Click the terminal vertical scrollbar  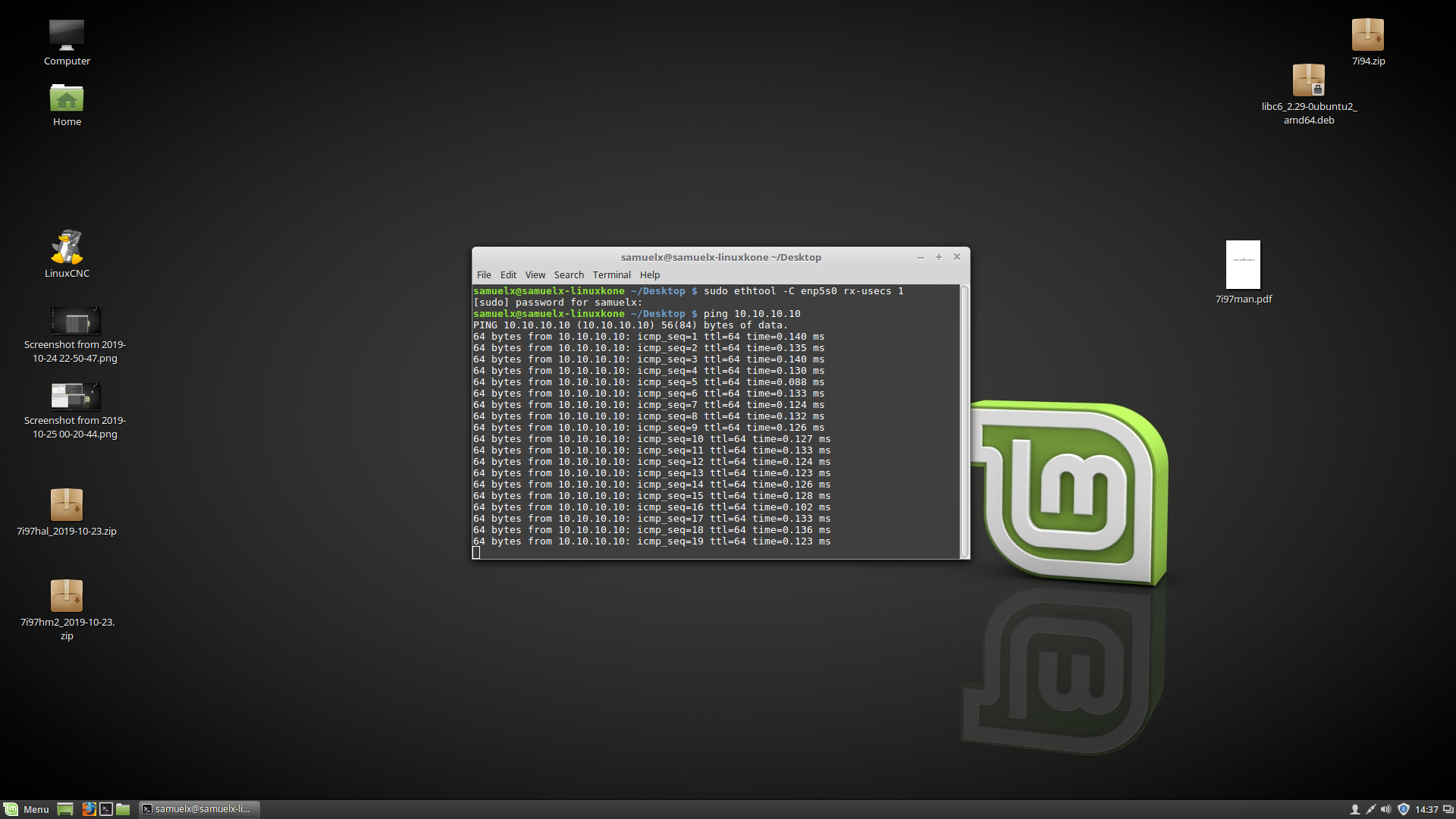click(965, 422)
